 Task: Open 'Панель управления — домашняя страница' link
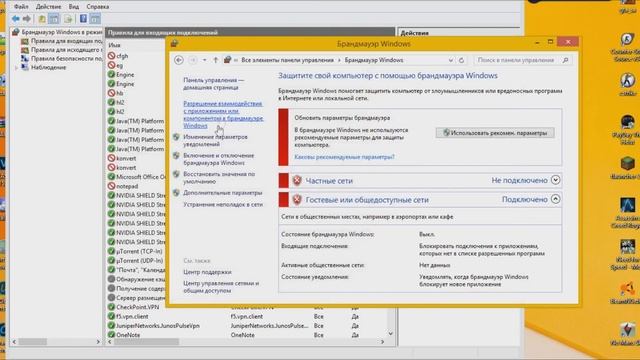pos(213,84)
